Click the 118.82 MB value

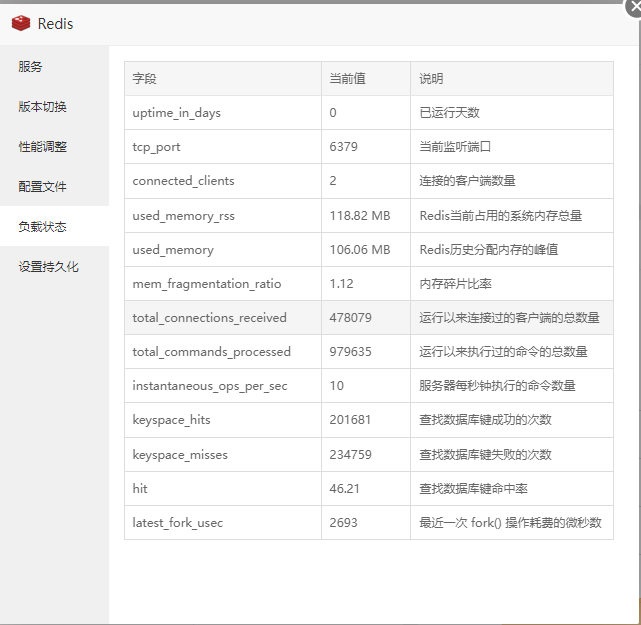pos(360,216)
